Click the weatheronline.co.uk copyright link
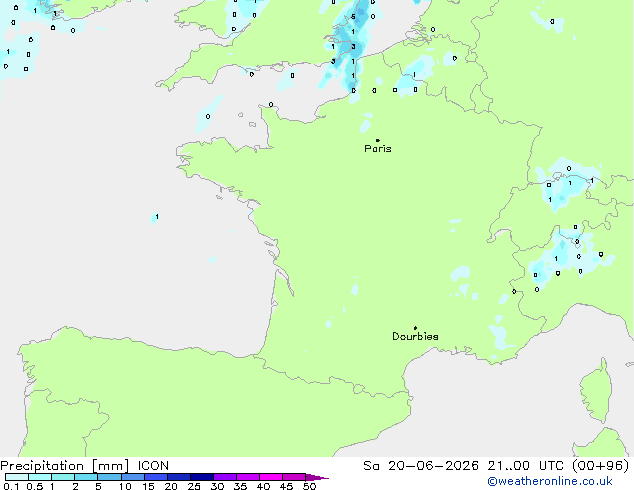This screenshot has height=490, width=634. coord(550,482)
